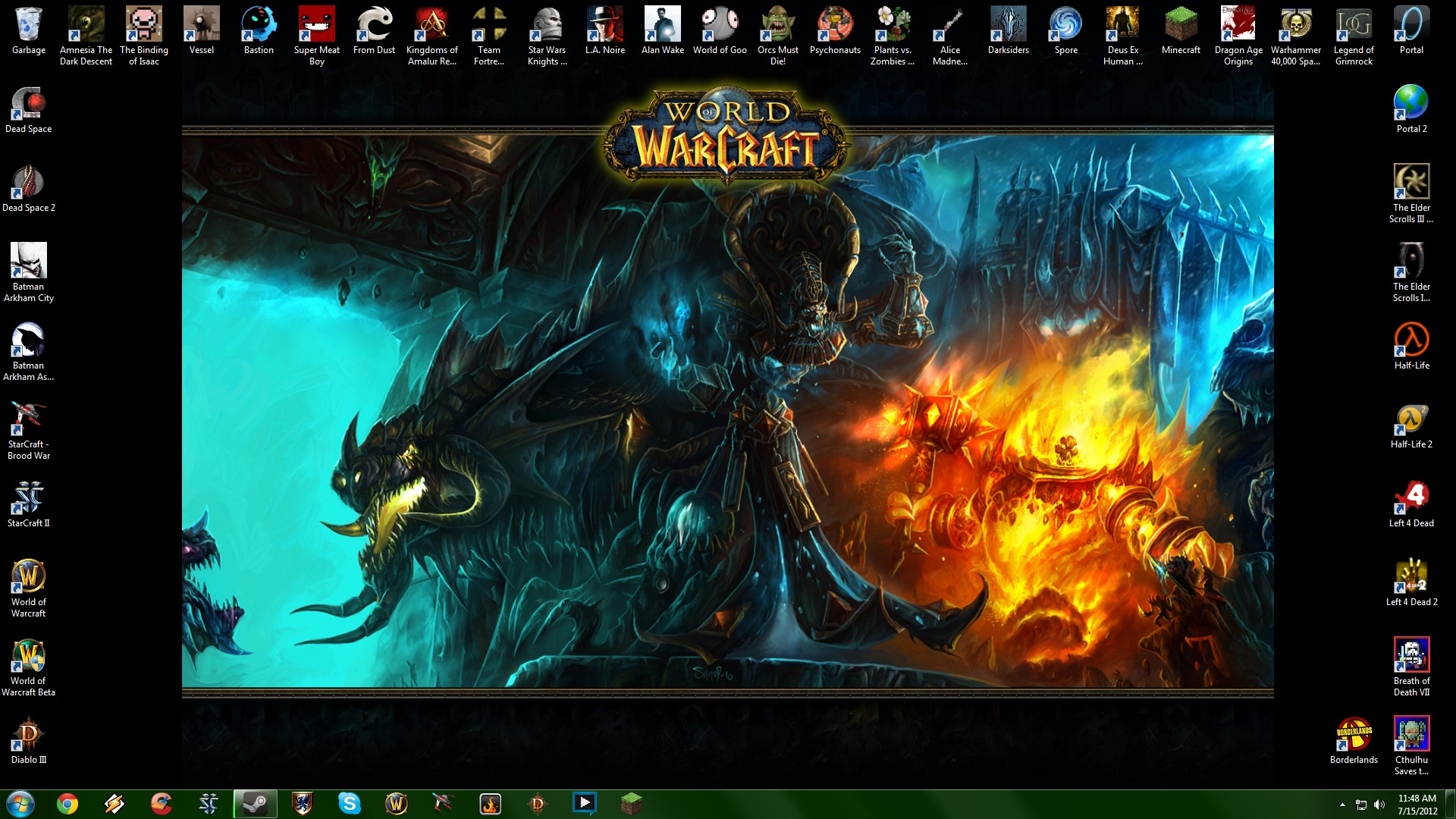Open Steam from the taskbar
Image resolution: width=1456 pixels, height=819 pixels.
(x=255, y=803)
